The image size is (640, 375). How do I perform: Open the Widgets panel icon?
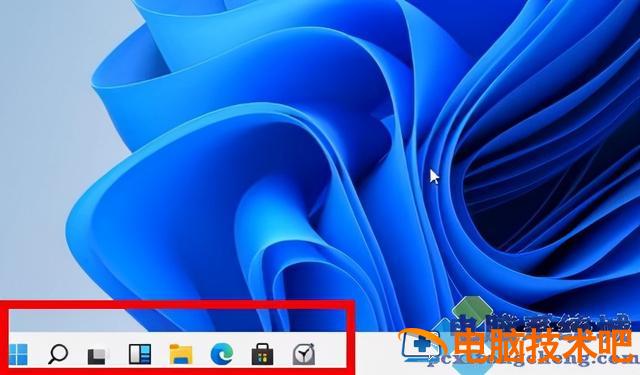point(140,354)
